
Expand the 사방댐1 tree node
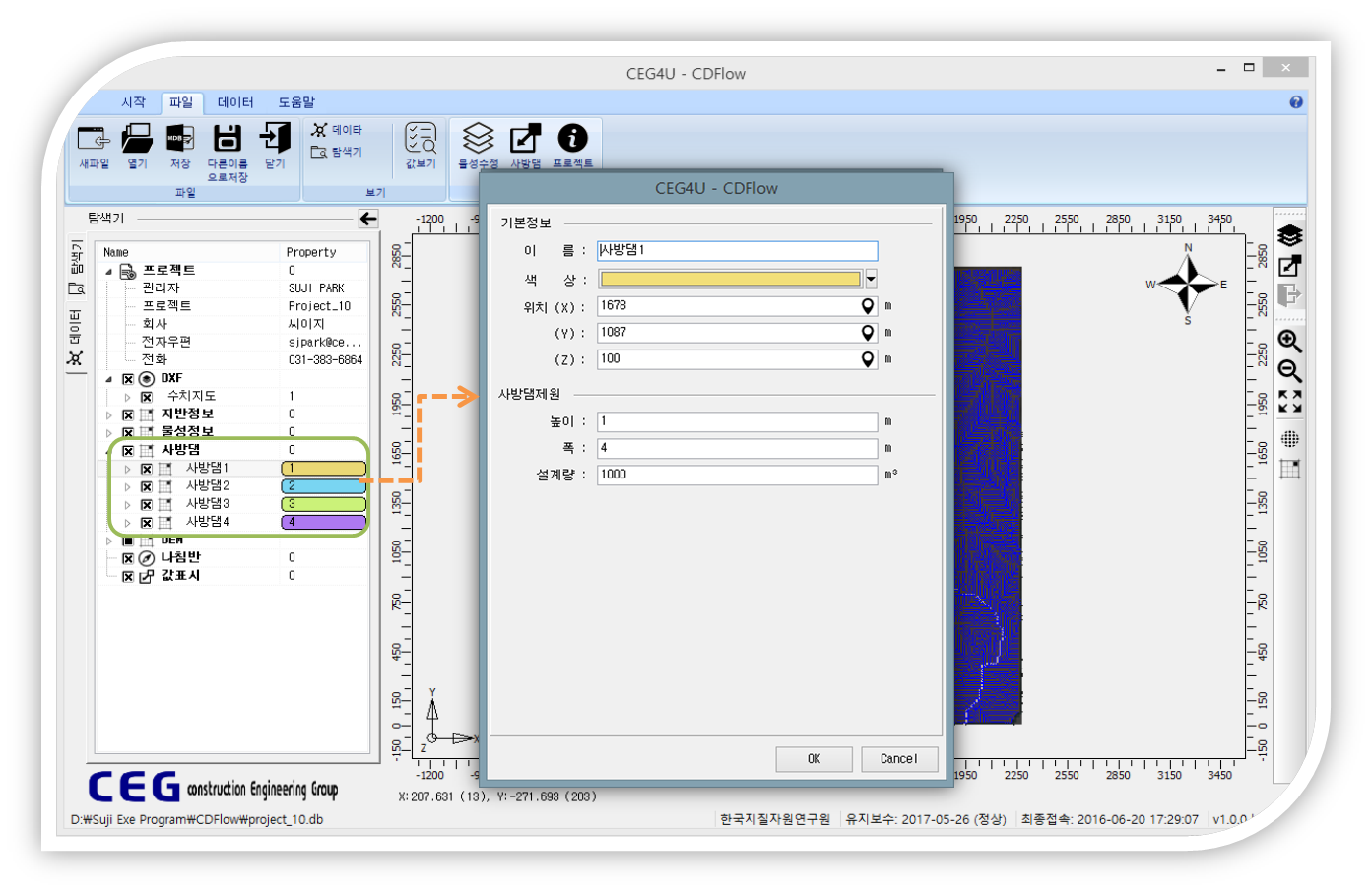point(127,469)
